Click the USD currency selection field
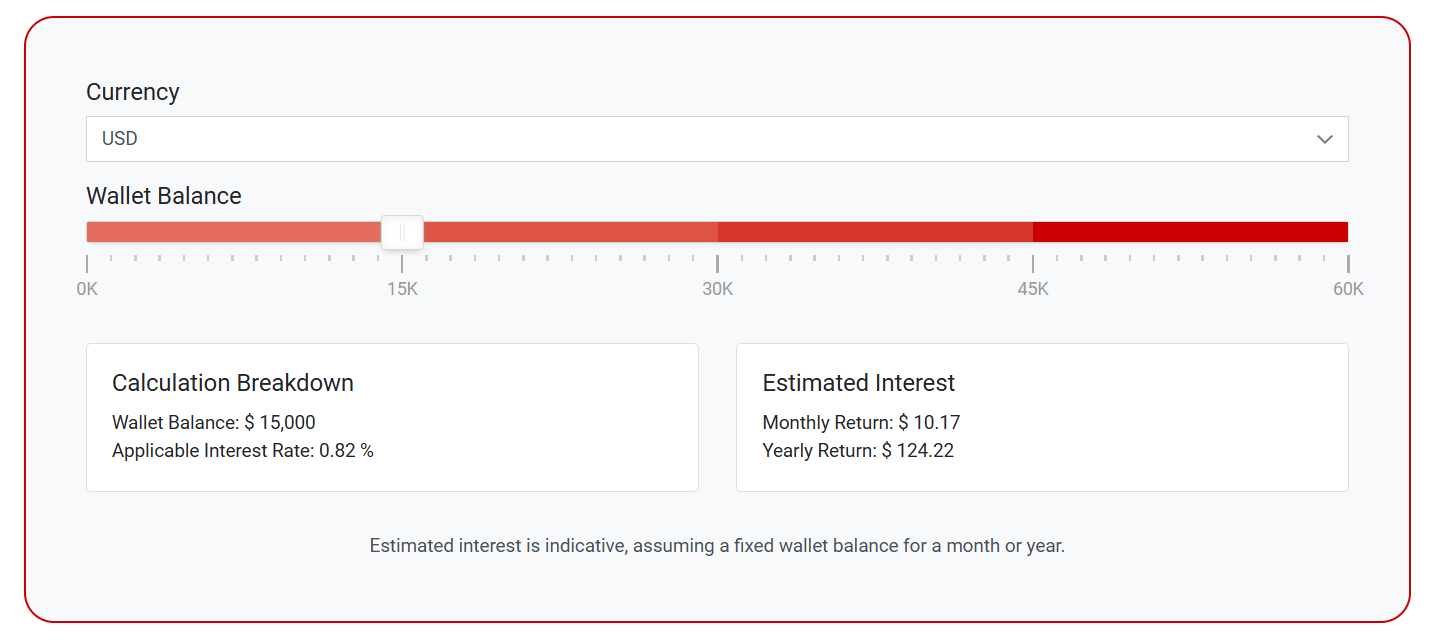The width and height of the screenshot is (1437, 641). coord(700,139)
